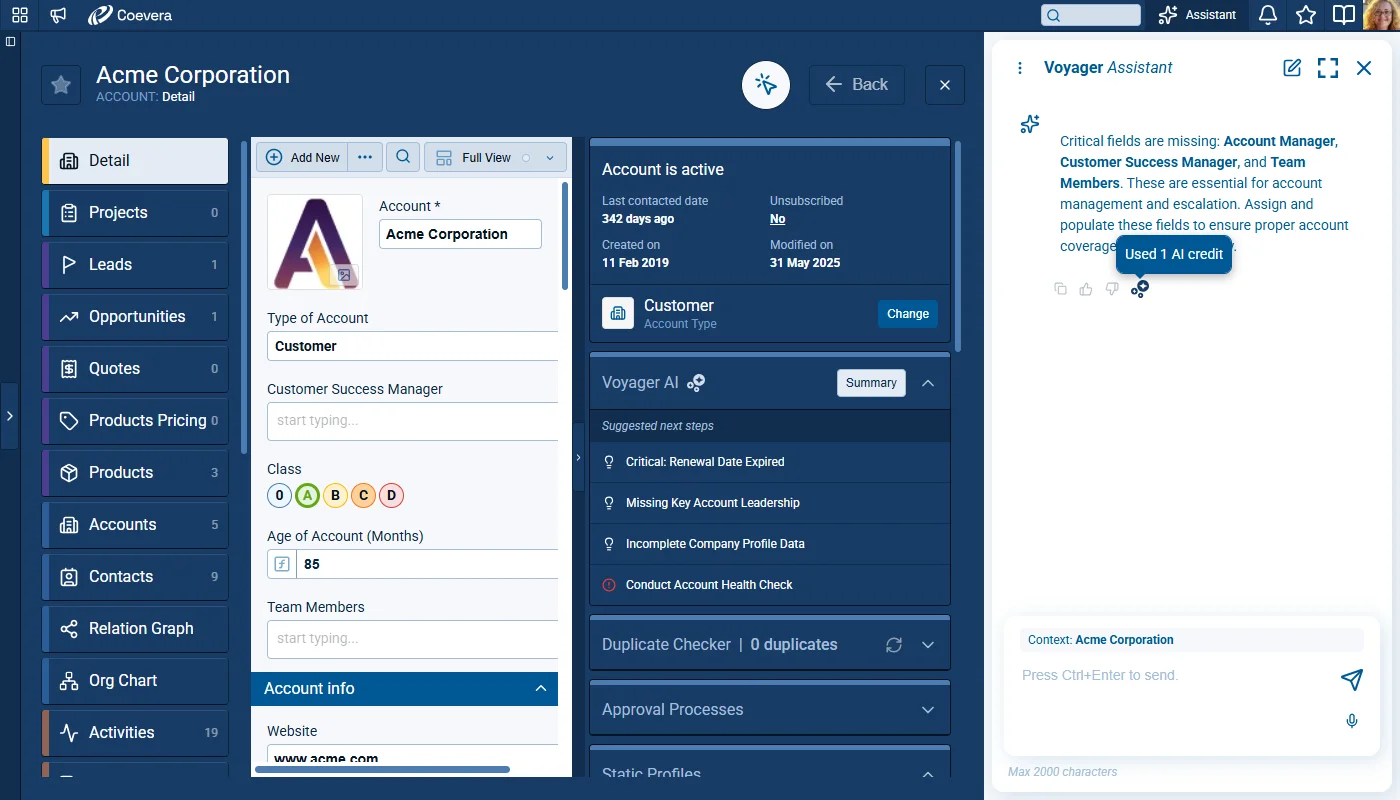
Task: Click the Voyager AI credits icon
Action: 696,383
